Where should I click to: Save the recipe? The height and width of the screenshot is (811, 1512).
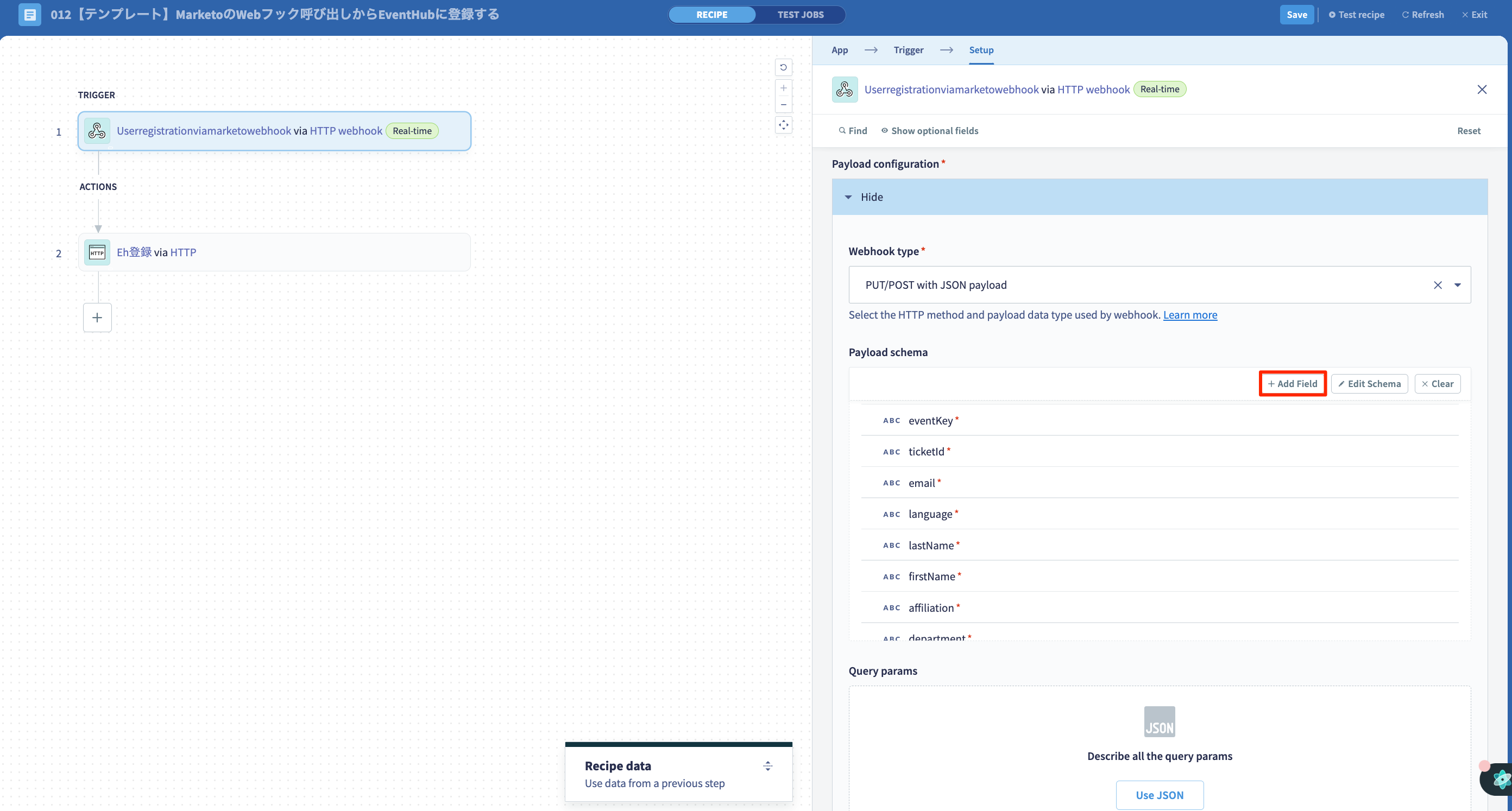point(1296,15)
